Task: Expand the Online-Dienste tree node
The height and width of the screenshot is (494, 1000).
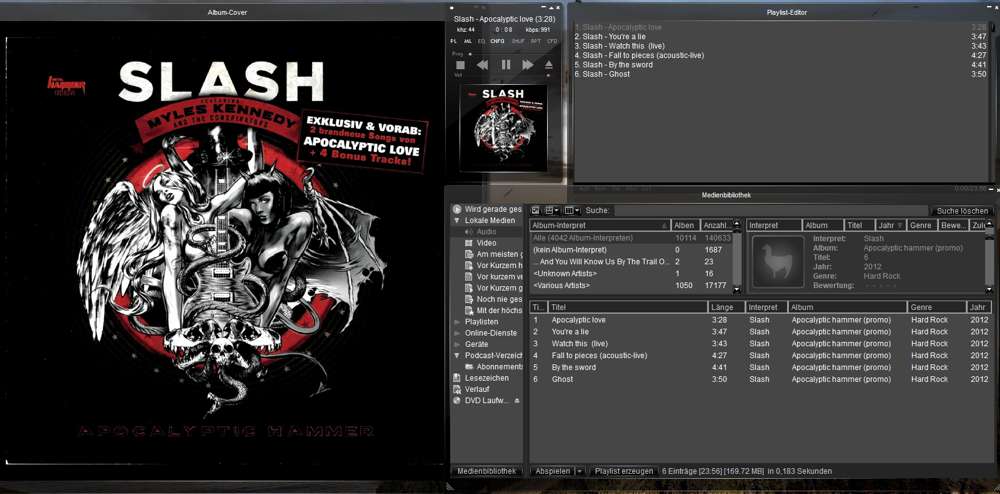Action: [x=457, y=333]
